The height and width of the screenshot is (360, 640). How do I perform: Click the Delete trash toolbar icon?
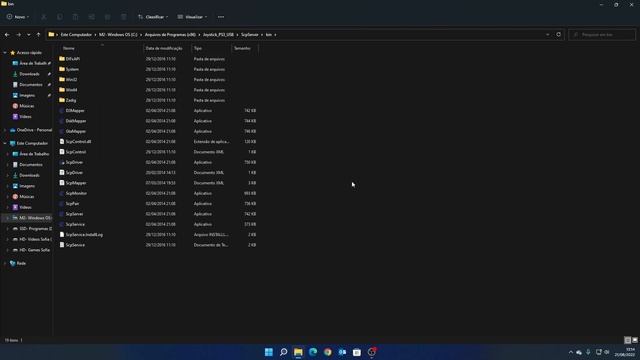(124, 17)
